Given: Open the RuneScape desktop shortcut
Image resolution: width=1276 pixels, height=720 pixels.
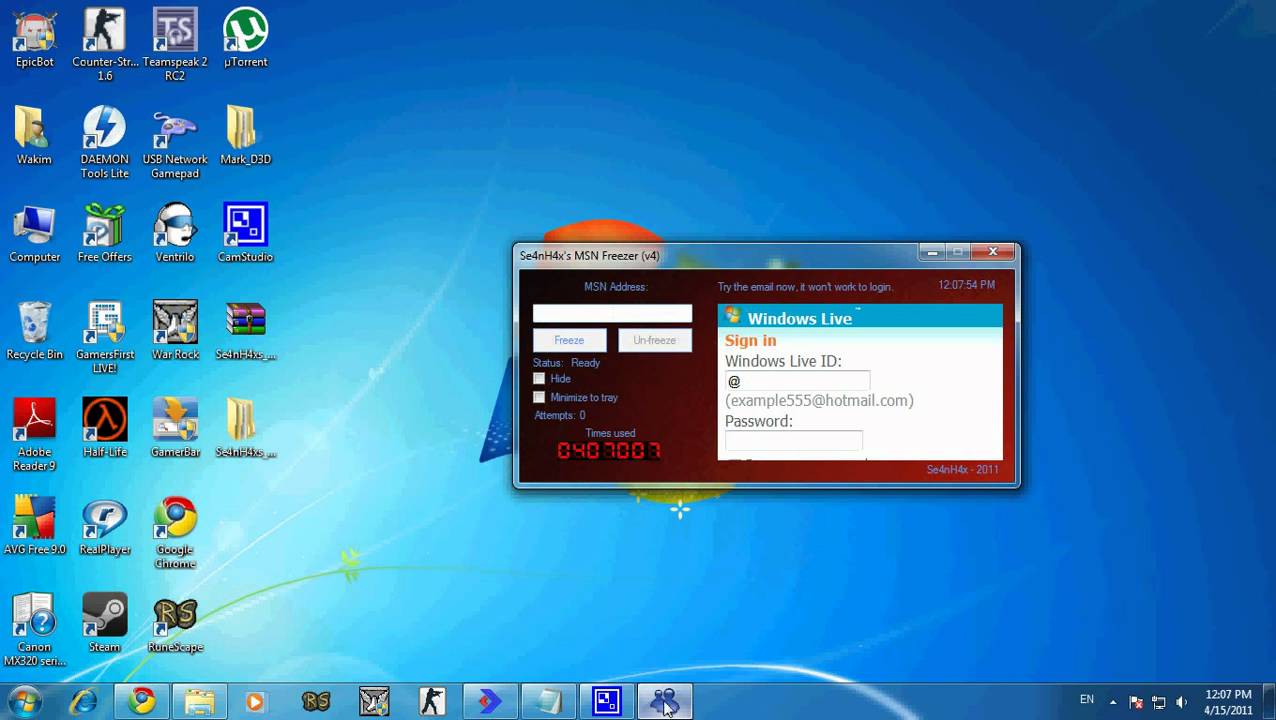Looking at the screenshot, I should [x=175, y=623].
